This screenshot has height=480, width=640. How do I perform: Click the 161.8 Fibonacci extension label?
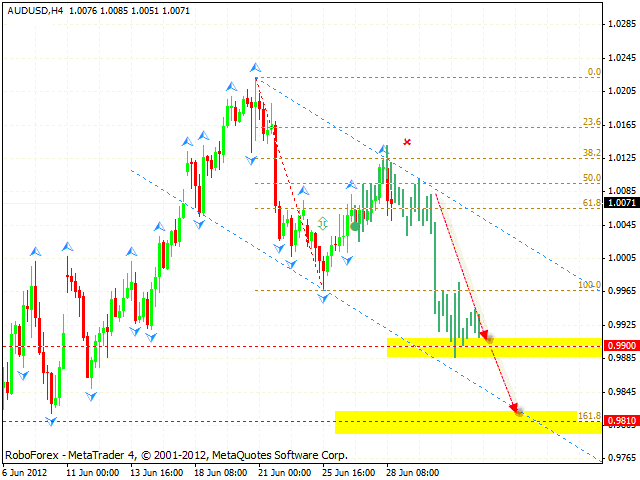point(589,415)
